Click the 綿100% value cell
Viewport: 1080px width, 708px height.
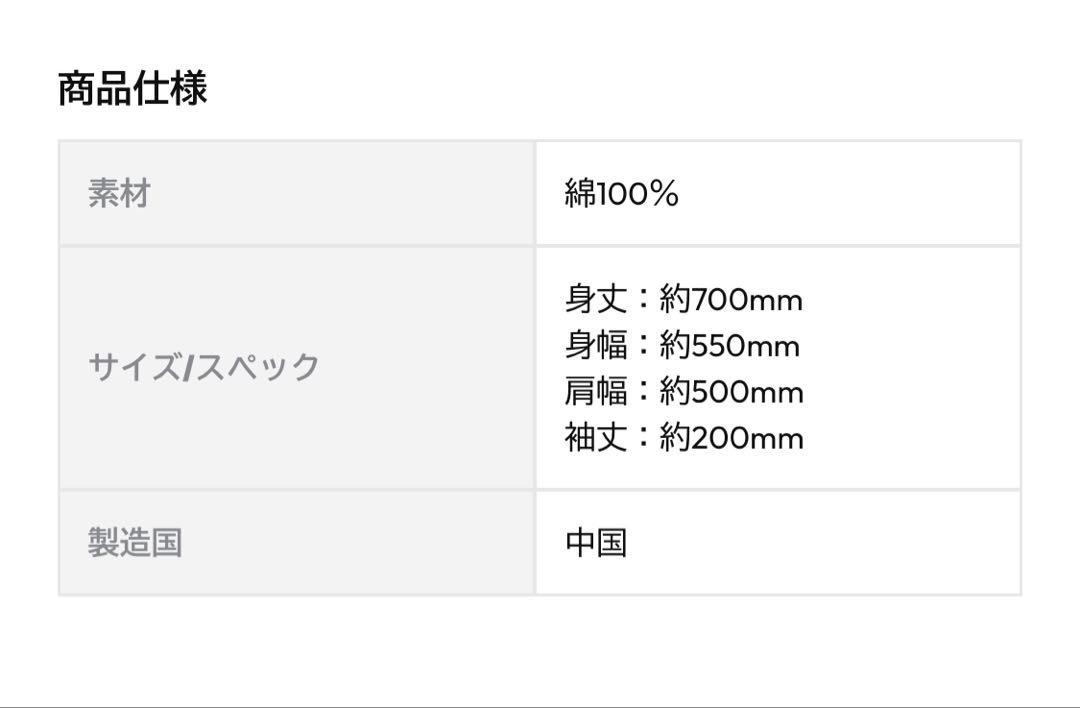coord(778,193)
